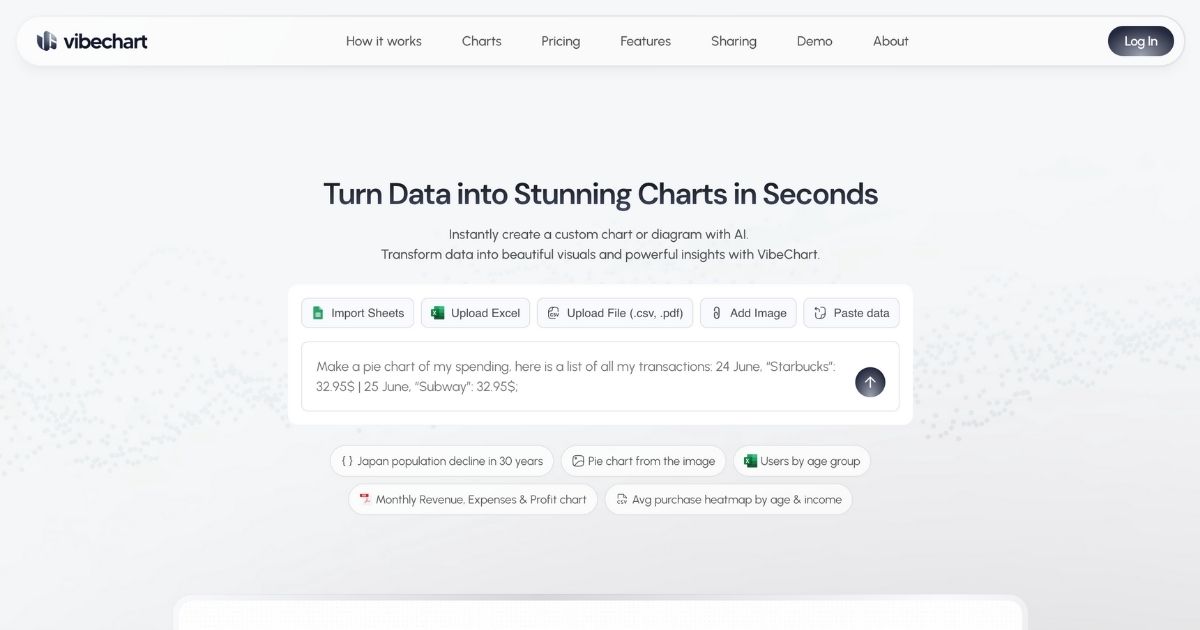Image resolution: width=1200 pixels, height=630 pixels.
Task: Click the PDF icon on Monthly Revenue chip
Action: click(x=364, y=498)
